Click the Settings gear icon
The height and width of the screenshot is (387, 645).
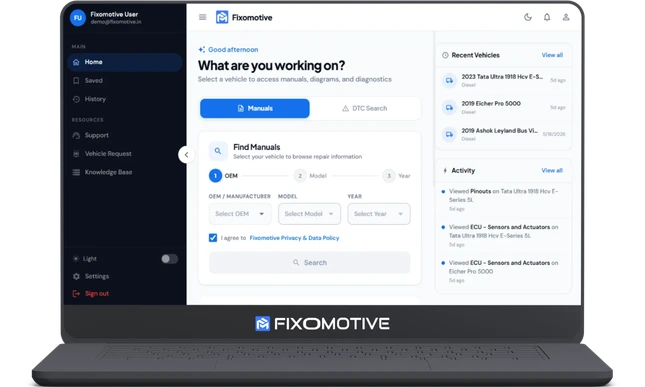(x=76, y=276)
